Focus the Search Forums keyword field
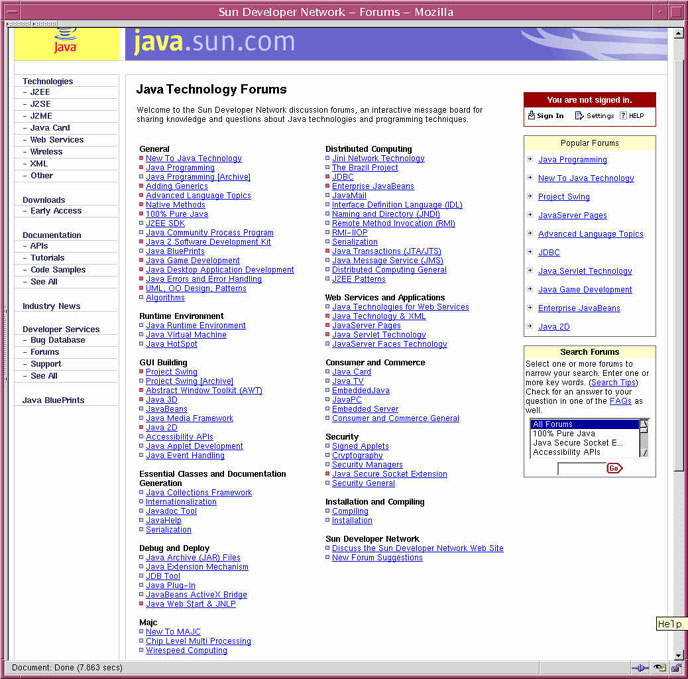The width and height of the screenshot is (688, 679). pos(581,469)
